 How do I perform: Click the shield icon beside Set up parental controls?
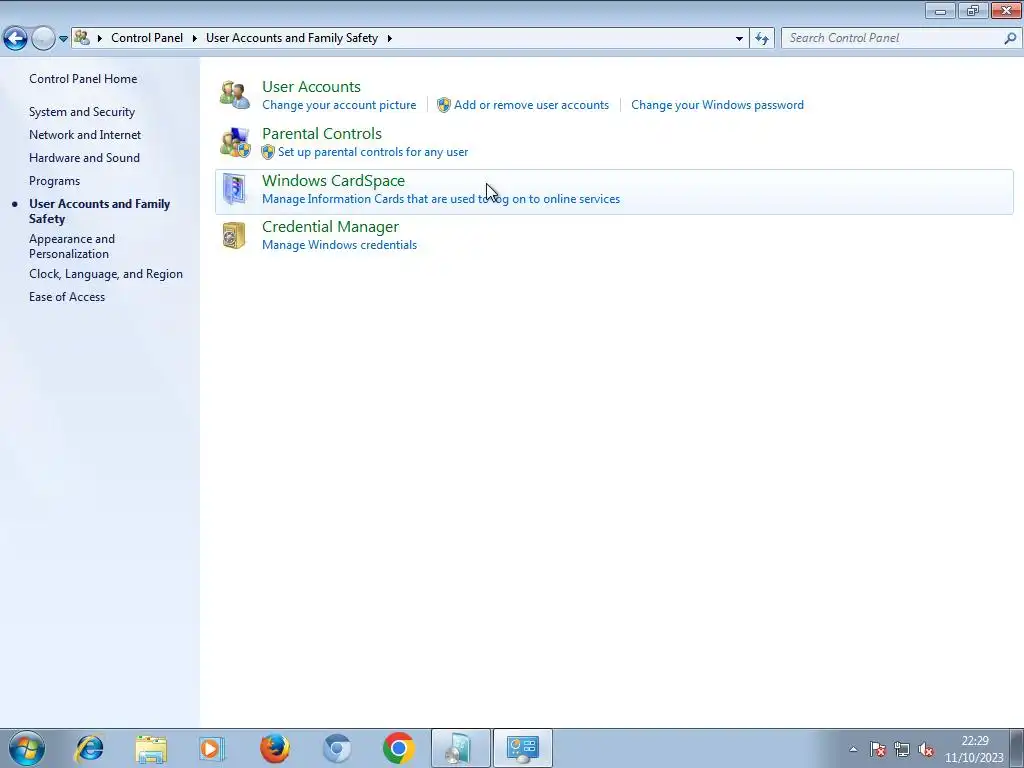click(x=268, y=152)
